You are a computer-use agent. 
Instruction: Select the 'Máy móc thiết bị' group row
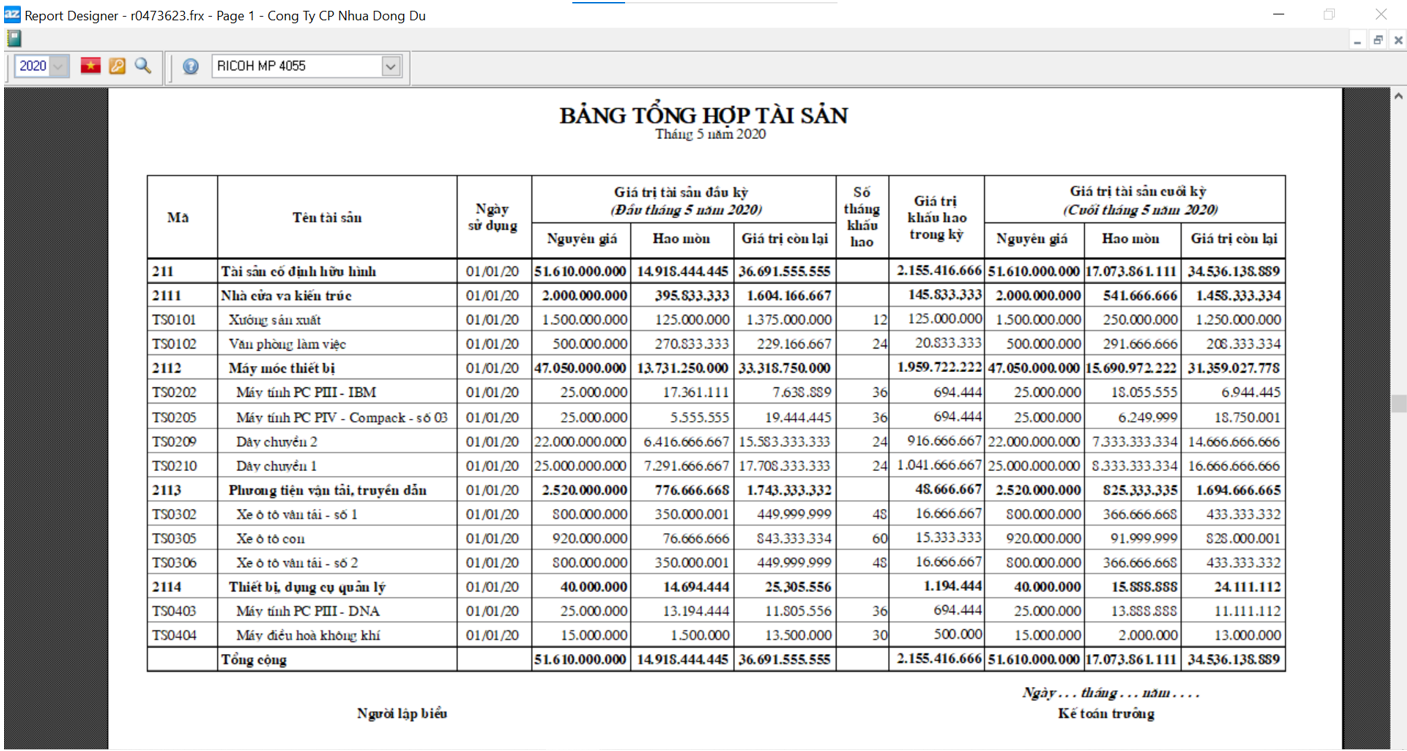click(281, 368)
